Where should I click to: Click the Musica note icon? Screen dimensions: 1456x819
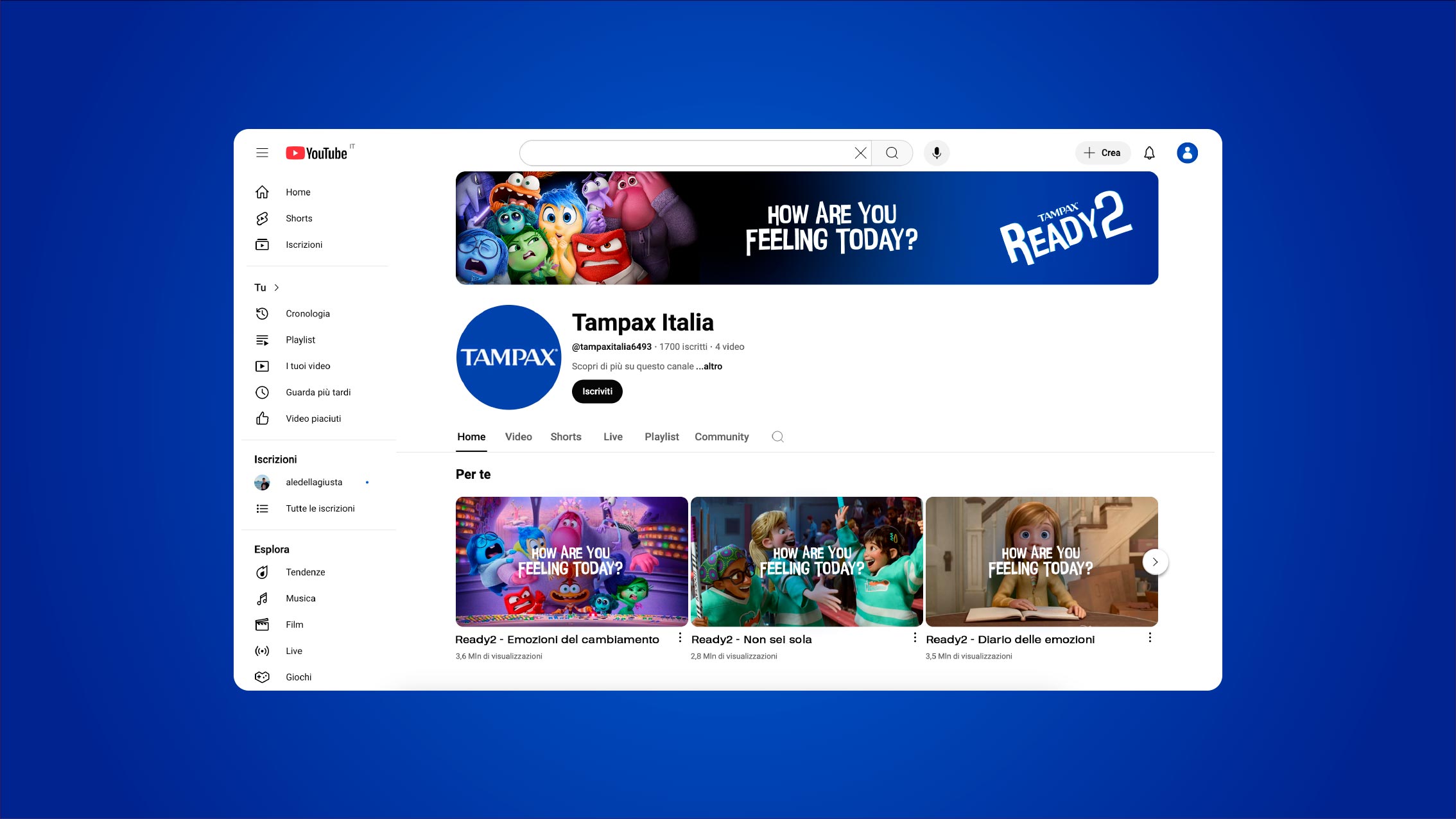[x=262, y=598]
